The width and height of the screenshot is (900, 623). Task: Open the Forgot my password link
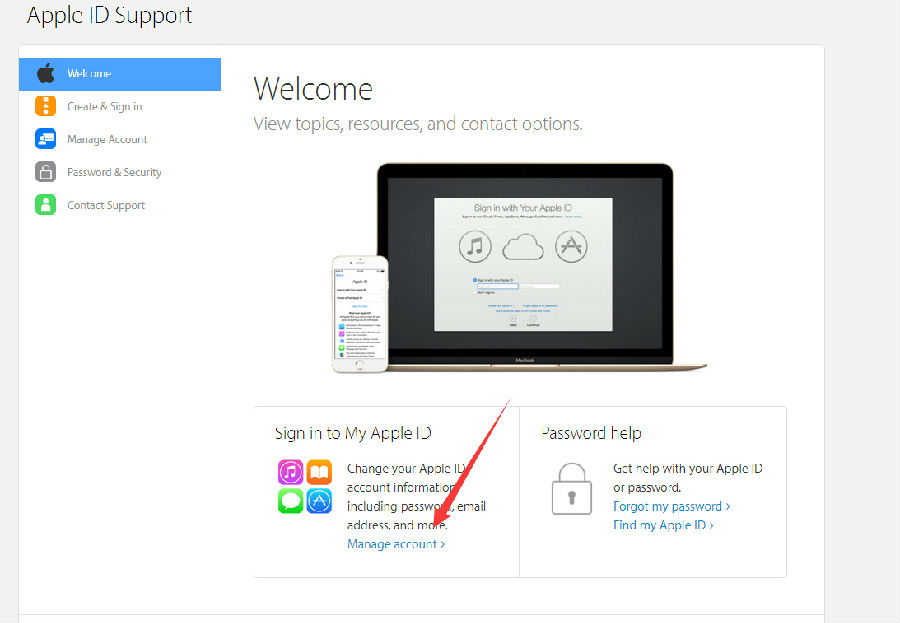click(x=672, y=506)
